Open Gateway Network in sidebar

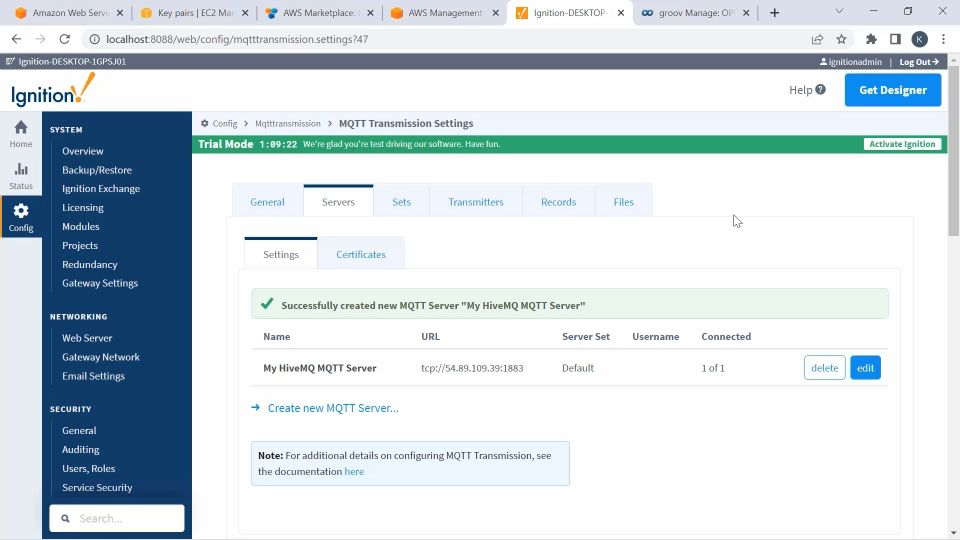[100, 357]
